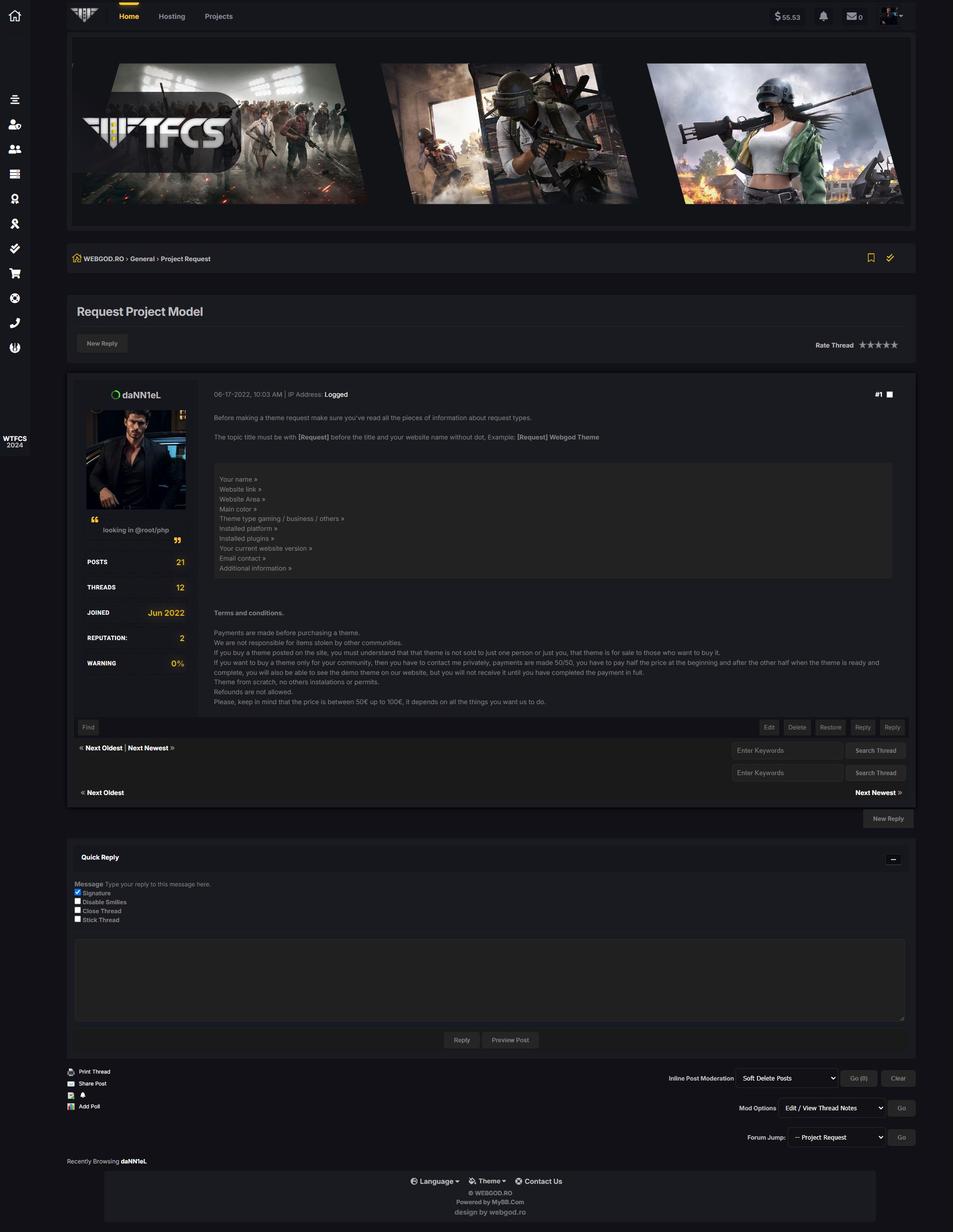Open the notifications bell icon
The height and width of the screenshot is (1232, 953).
[x=823, y=16]
